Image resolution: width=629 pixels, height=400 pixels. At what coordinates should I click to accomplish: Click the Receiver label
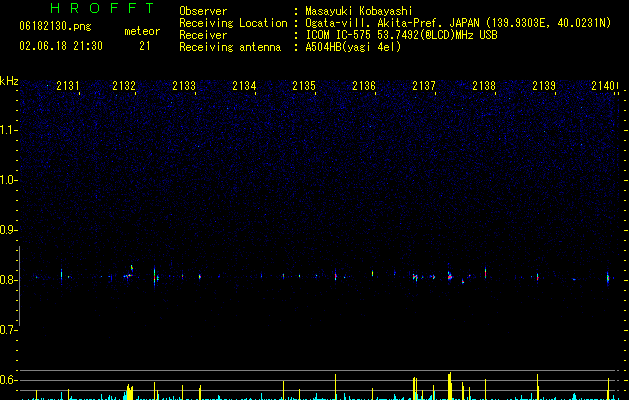coord(203,35)
